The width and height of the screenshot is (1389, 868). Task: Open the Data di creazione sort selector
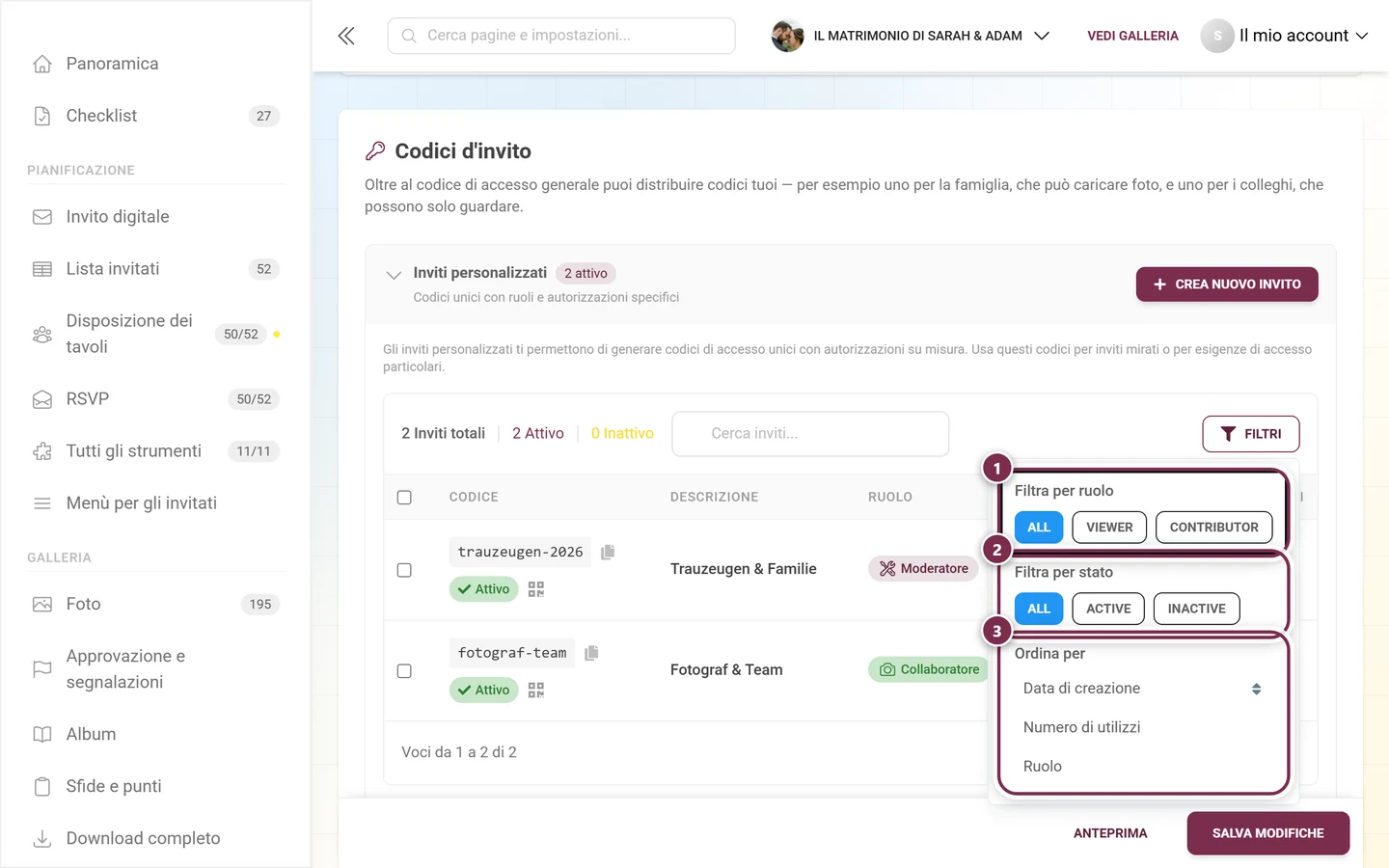[1142, 689]
